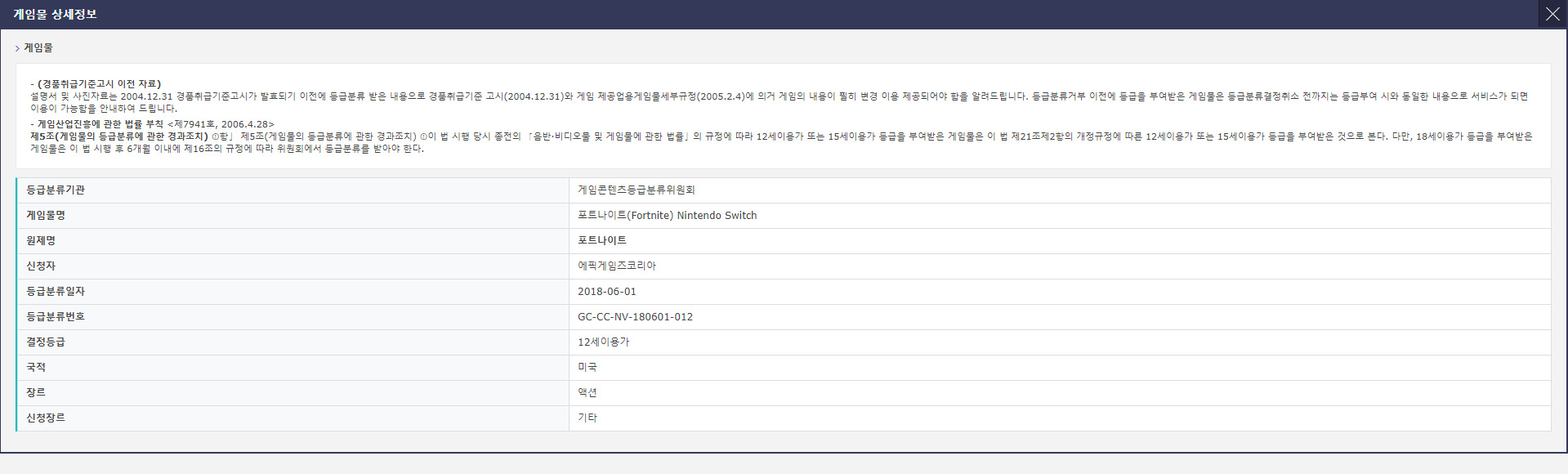Select the 12세이용가 rating value

603,342
